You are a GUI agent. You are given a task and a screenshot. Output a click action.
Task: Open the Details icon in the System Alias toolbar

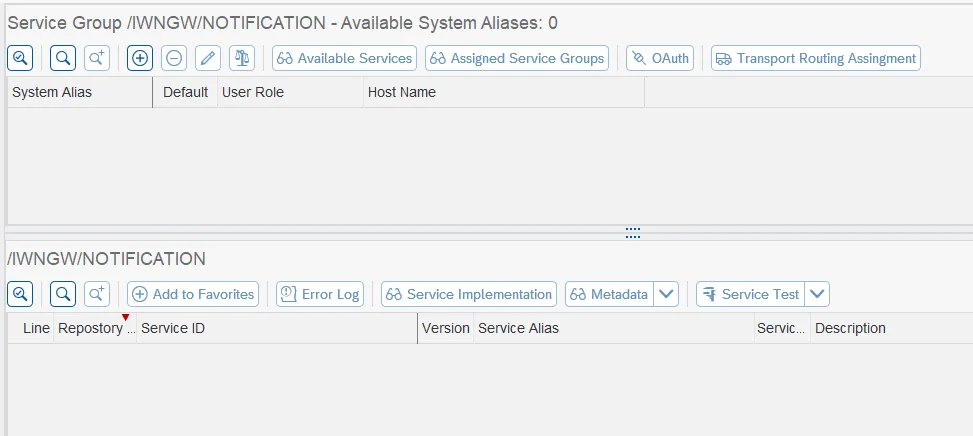tap(20, 58)
